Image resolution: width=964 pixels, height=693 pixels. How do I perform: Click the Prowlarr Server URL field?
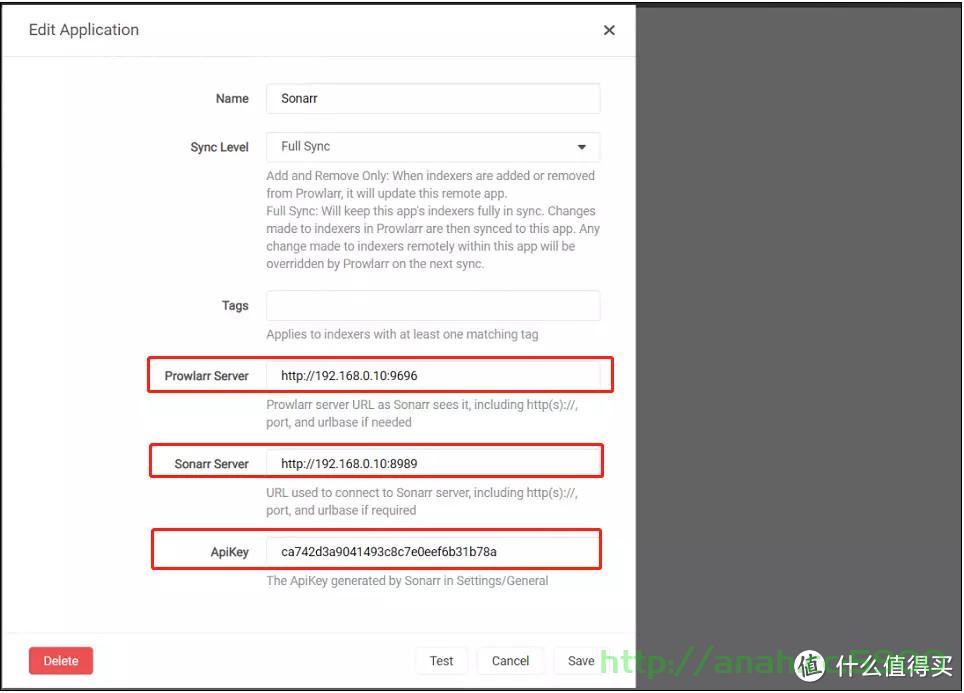pyautogui.click(x=433, y=376)
